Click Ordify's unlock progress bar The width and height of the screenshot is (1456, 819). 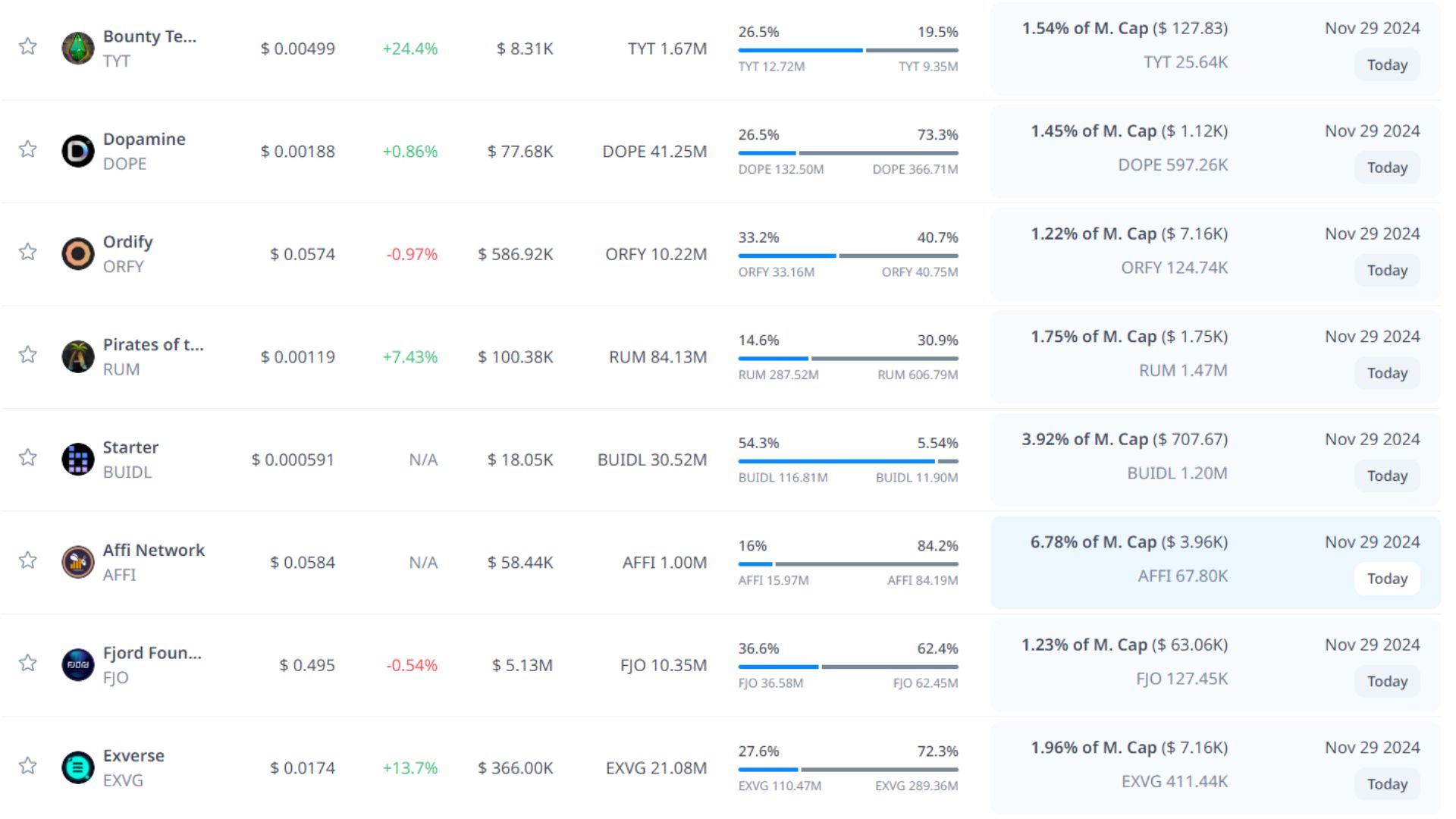point(848,256)
